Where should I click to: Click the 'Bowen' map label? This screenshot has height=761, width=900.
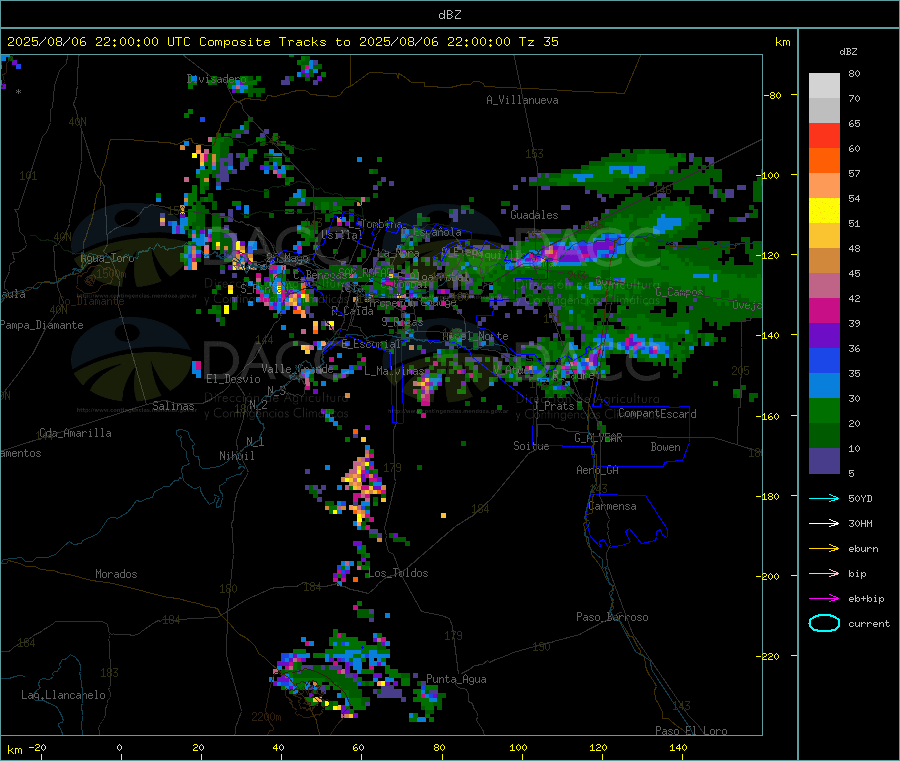click(665, 447)
